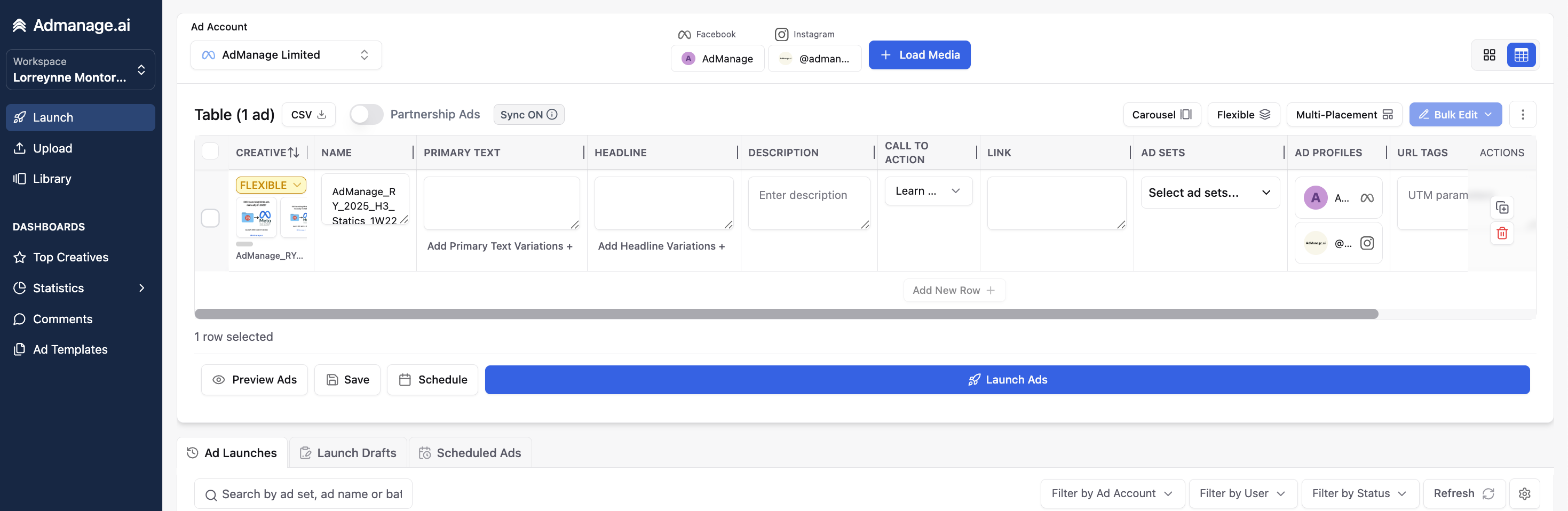Click the Load Media button
The image size is (1568, 511).
(919, 55)
